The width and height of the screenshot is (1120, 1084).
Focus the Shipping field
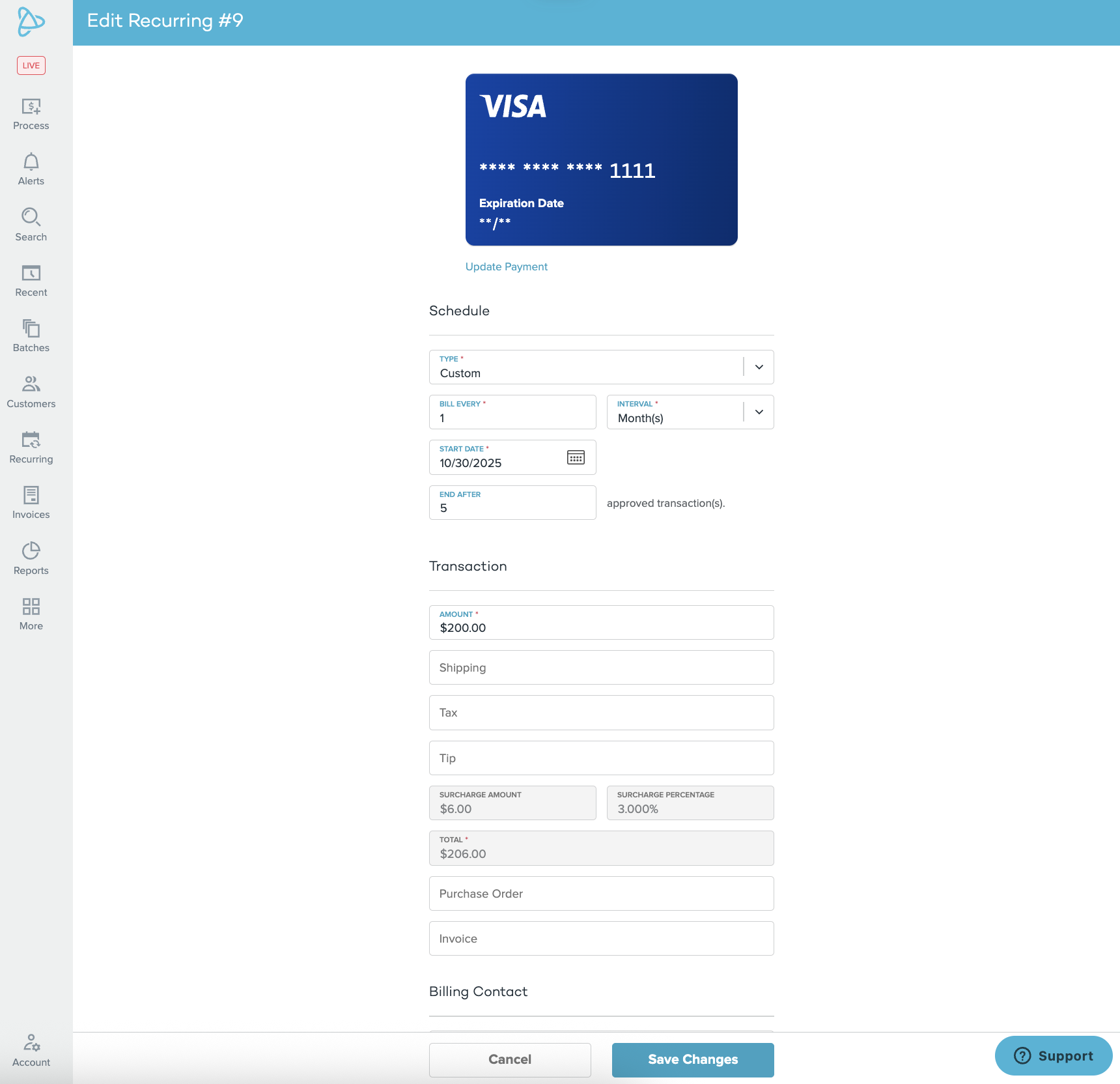pyautogui.click(x=602, y=668)
